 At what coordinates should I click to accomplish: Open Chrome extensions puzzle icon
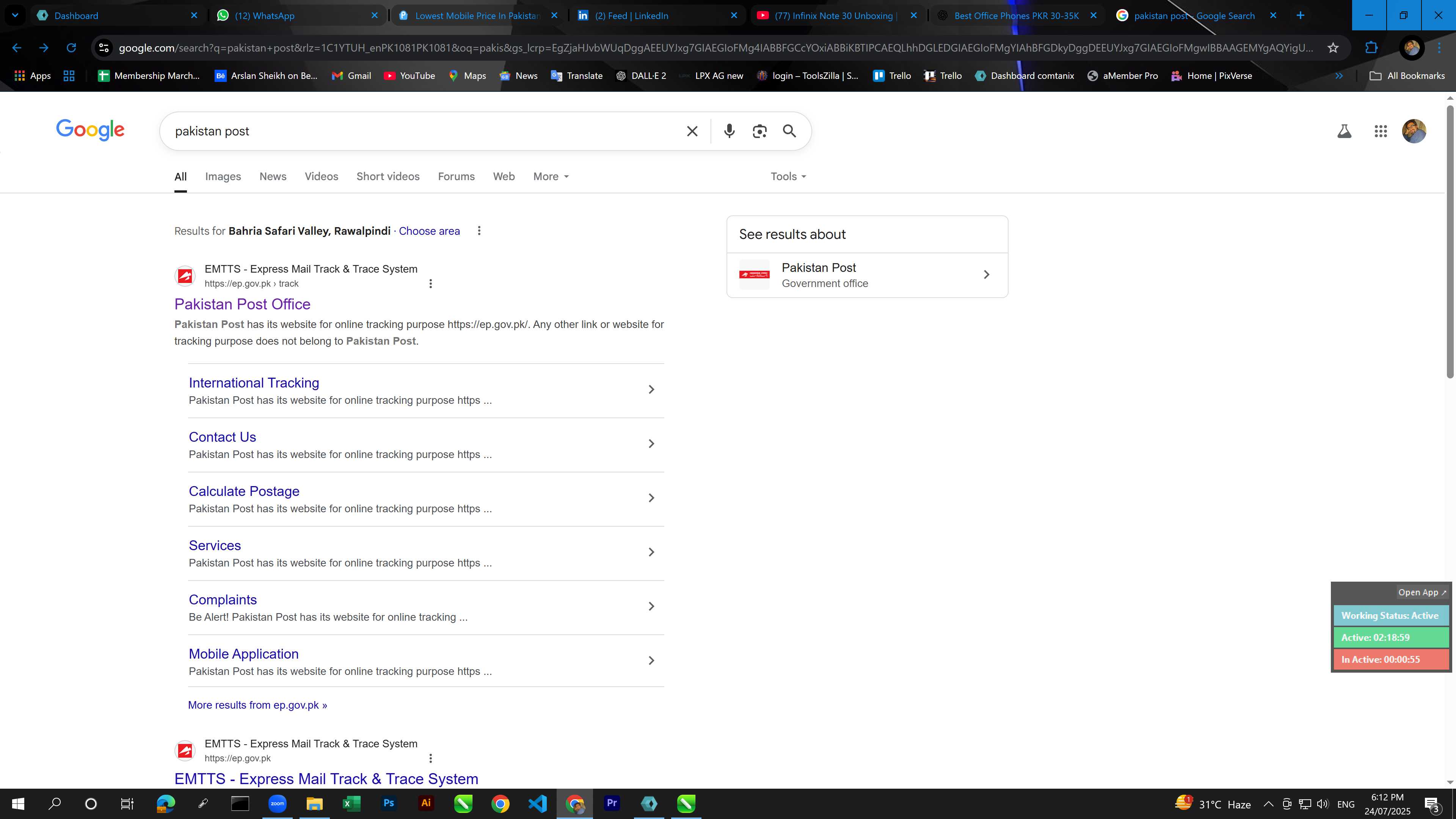click(1371, 47)
